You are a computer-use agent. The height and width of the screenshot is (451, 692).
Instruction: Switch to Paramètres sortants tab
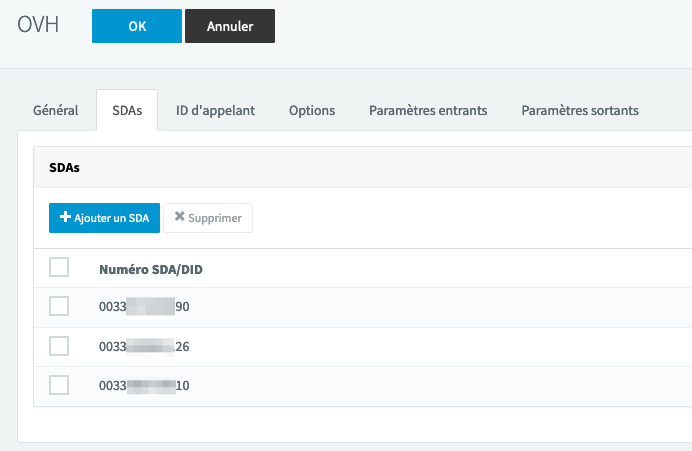click(x=580, y=110)
